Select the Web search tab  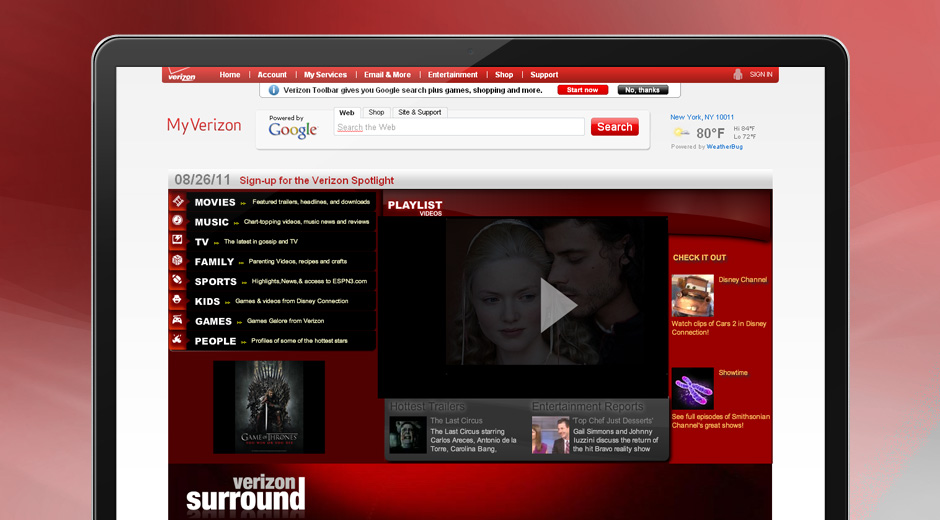pyautogui.click(x=347, y=112)
